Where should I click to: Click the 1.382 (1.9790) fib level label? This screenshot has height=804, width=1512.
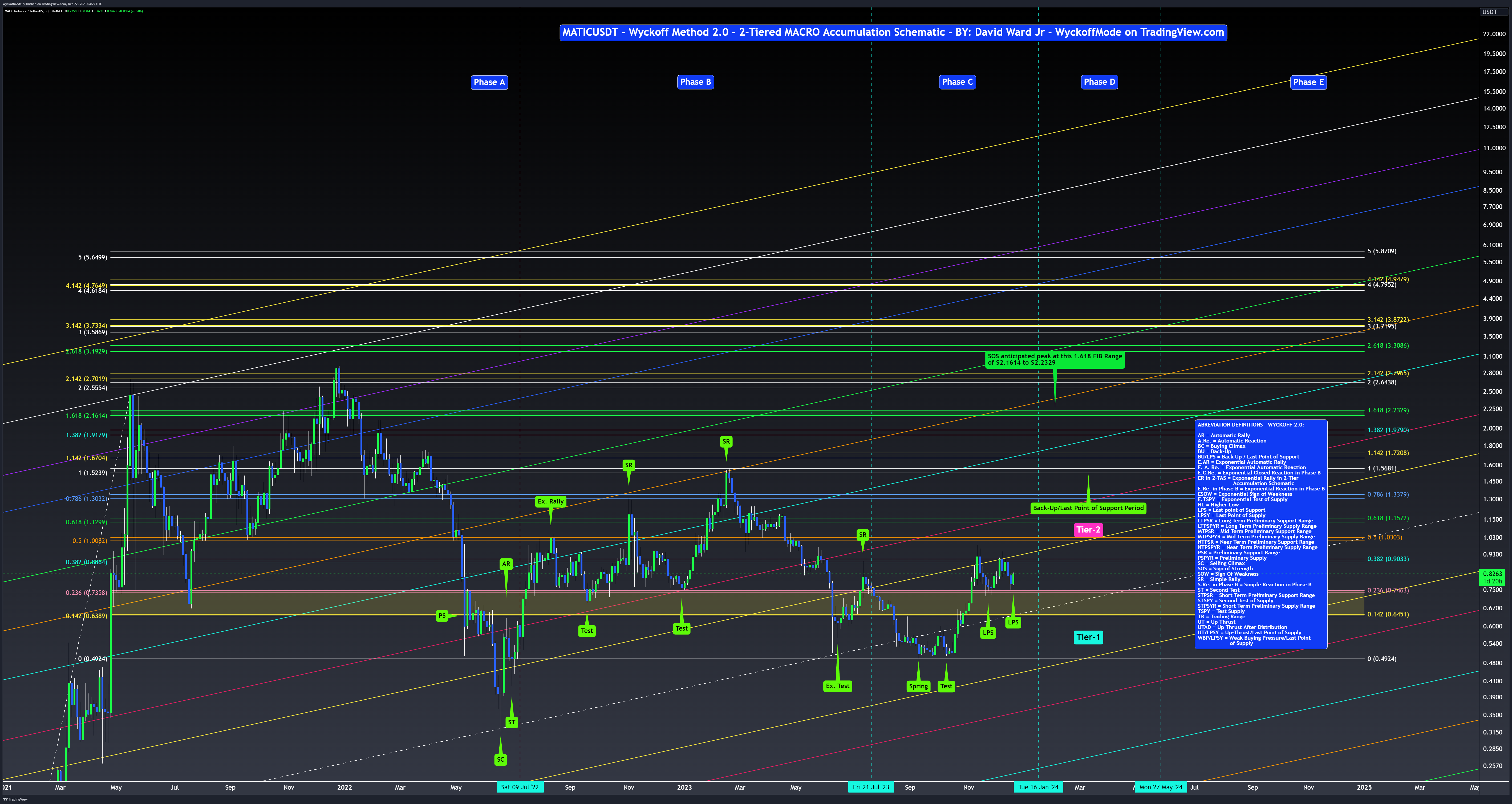pos(1388,430)
